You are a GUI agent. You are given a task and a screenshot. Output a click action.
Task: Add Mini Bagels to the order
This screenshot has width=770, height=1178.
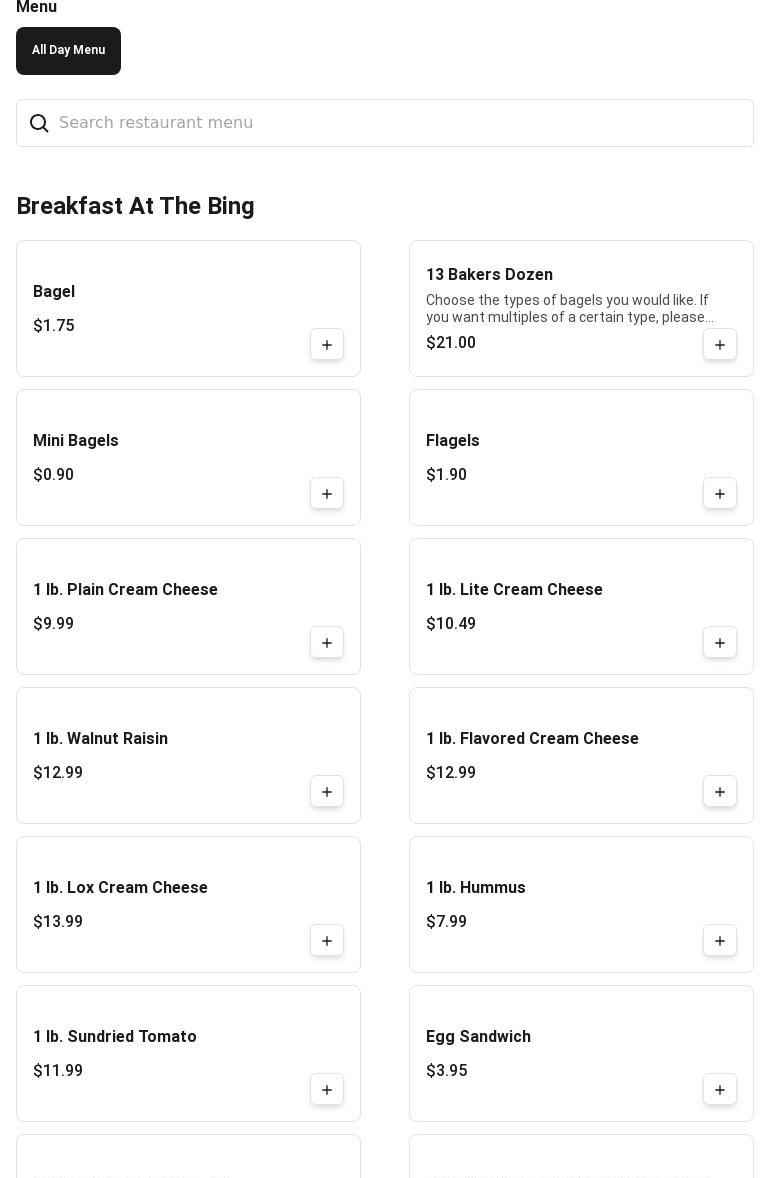coord(327,494)
